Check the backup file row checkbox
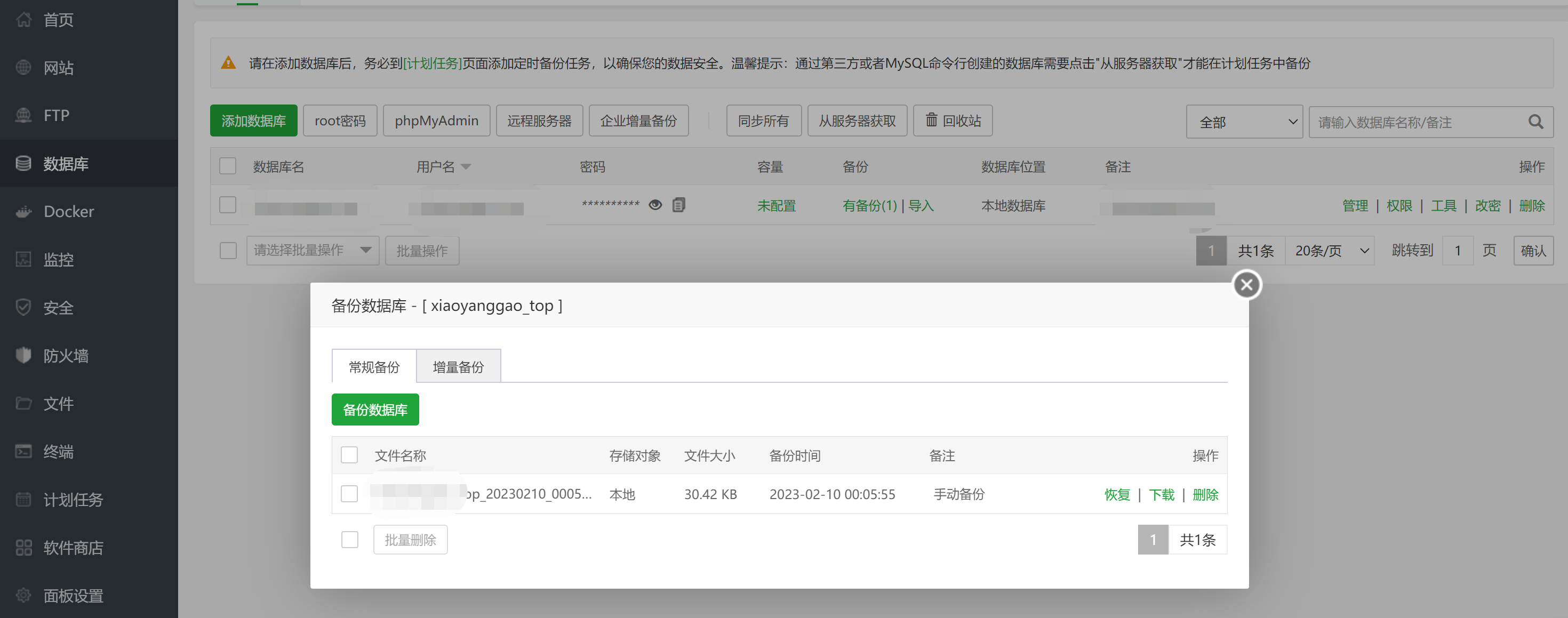 click(349, 494)
